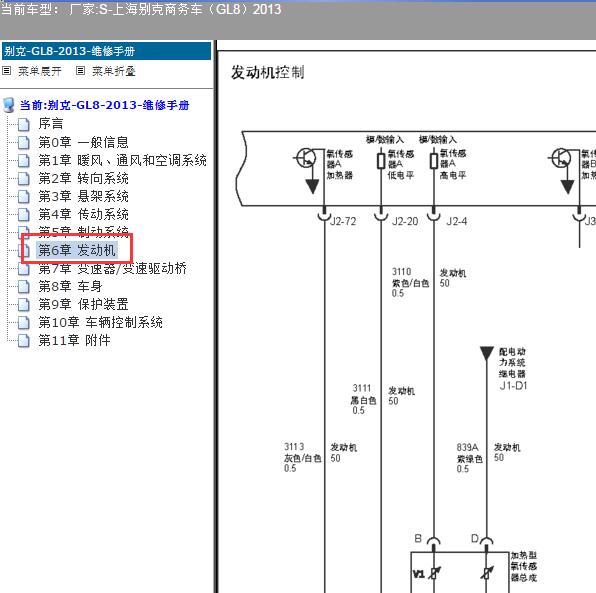Click 菜单折叠 to collapse the menu
The height and width of the screenshot is (593, 596).
coord(114,71)
